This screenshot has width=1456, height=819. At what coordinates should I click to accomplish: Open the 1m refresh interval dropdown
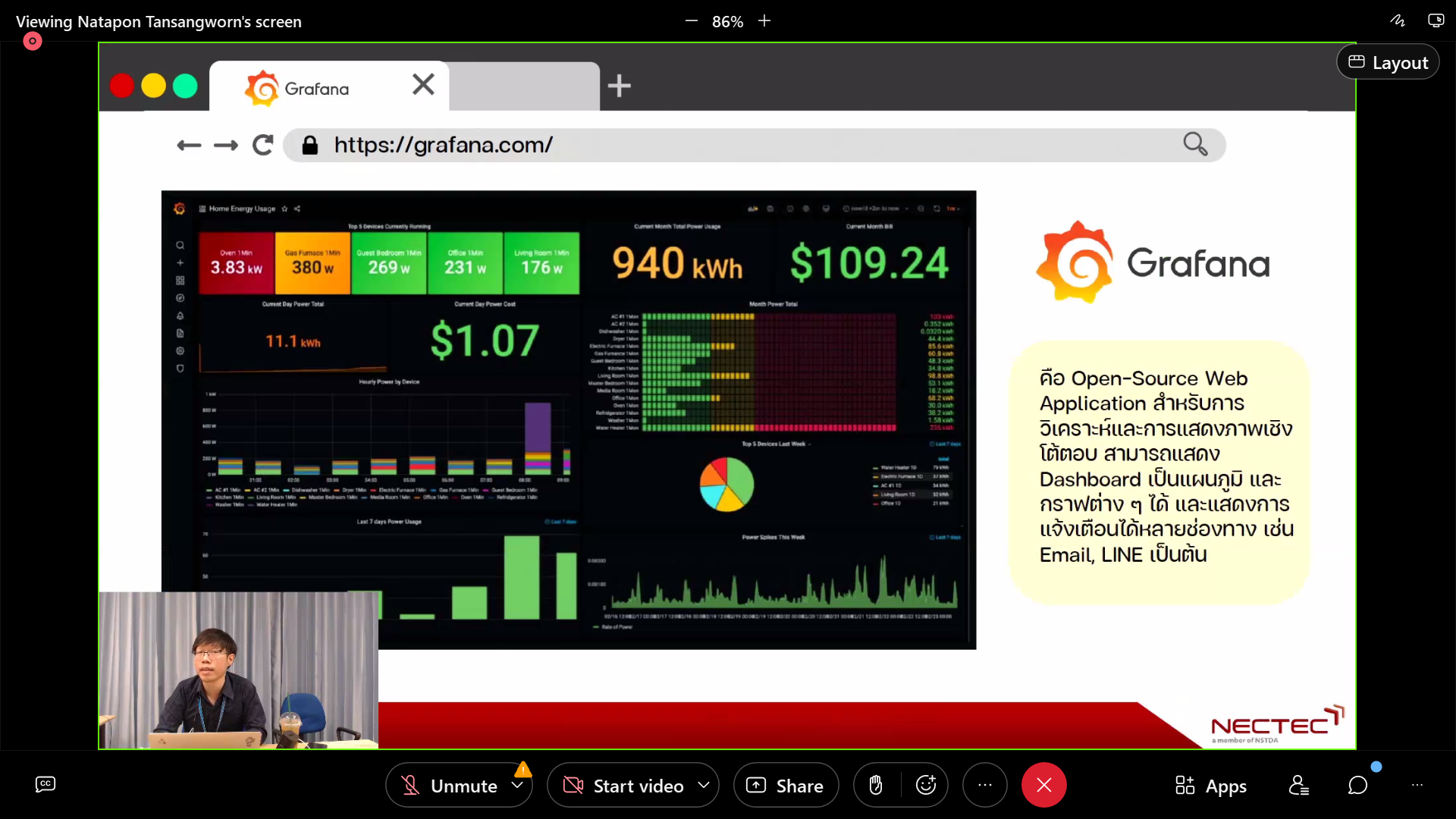(x=952, y=209)
